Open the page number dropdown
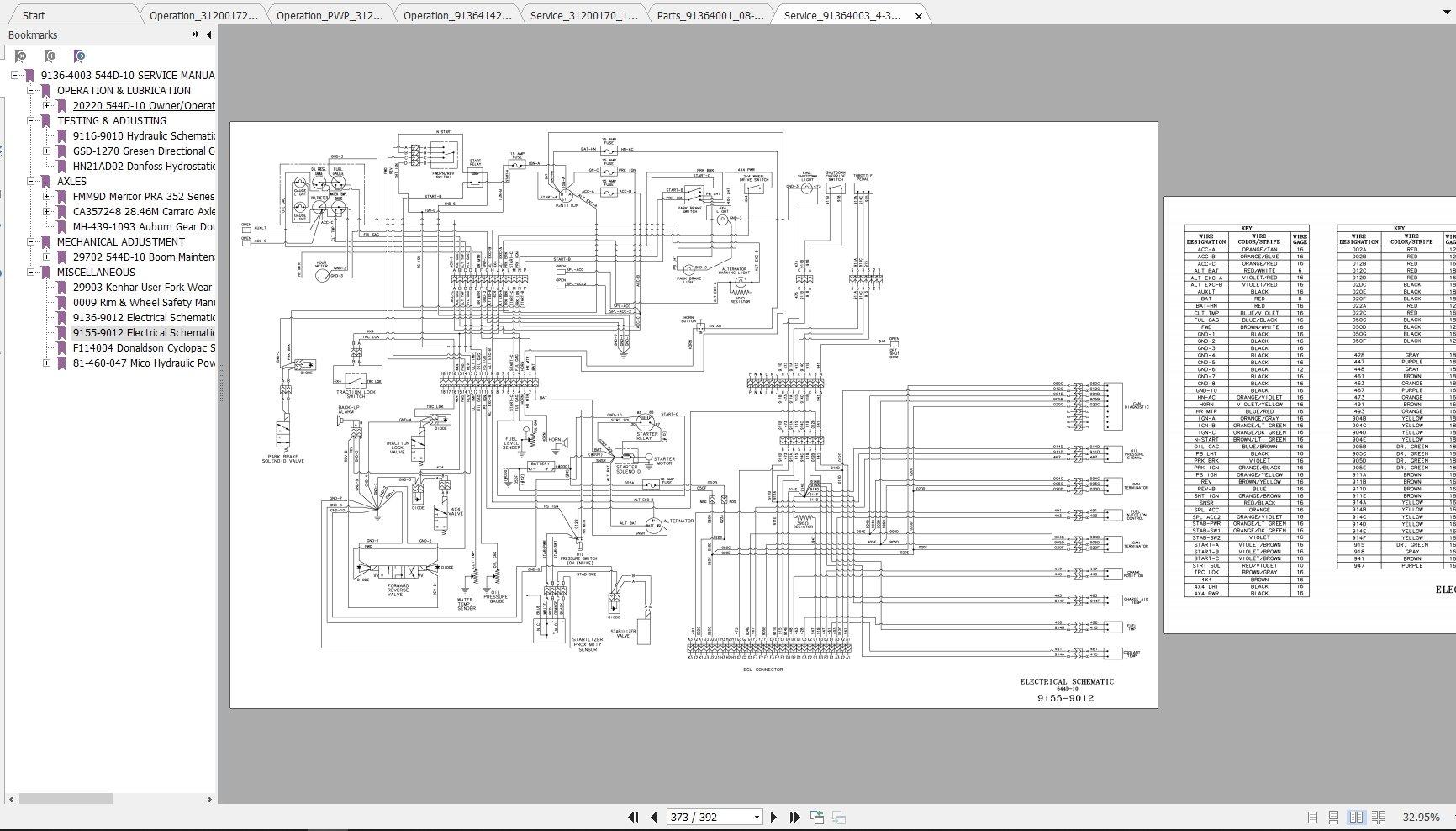 [x=757, y=817]
